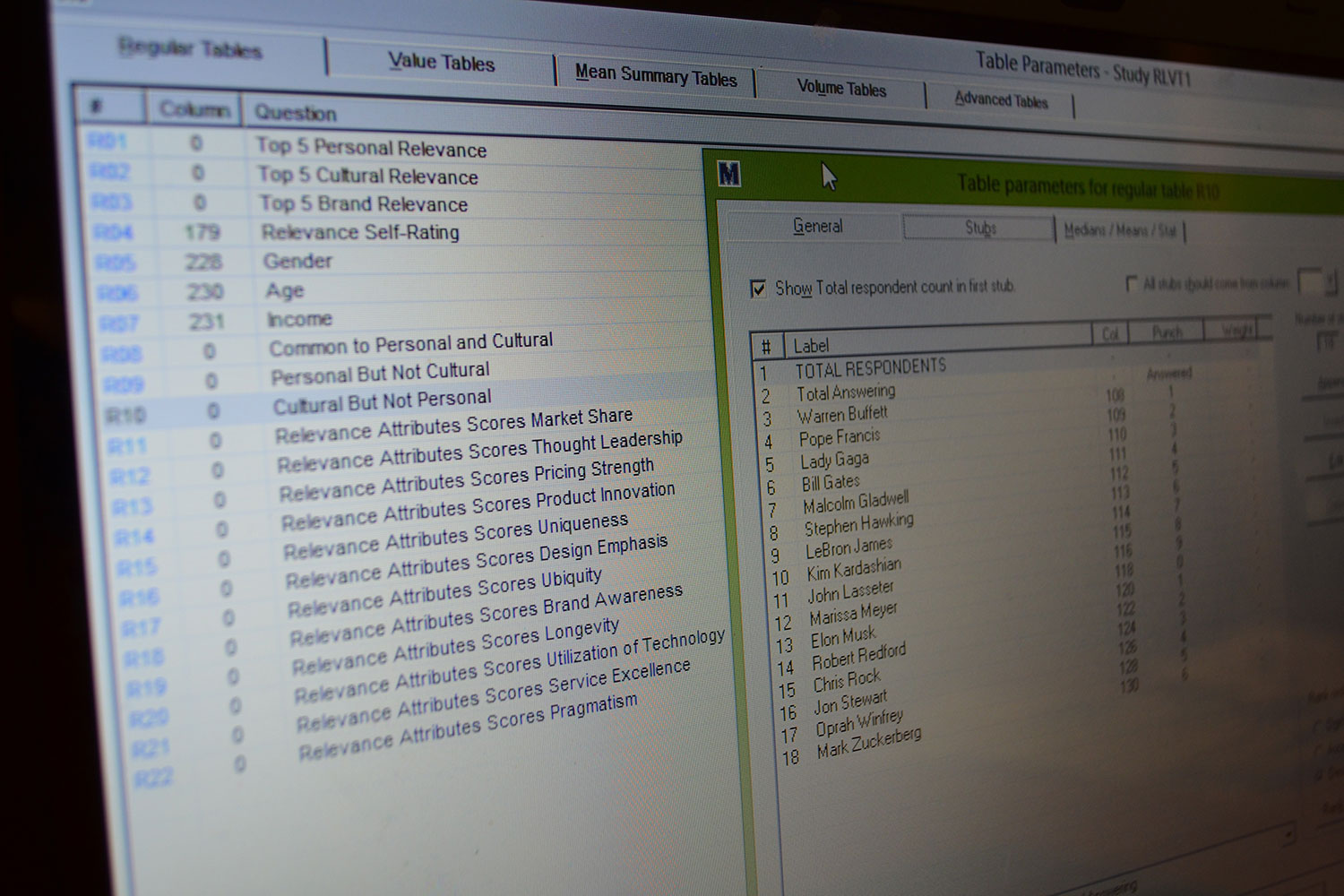This screenshot has width=1344, height=896.
Task: Select Relevance Attributes Scores Ubiquity
Action: (x=444, y=592)
